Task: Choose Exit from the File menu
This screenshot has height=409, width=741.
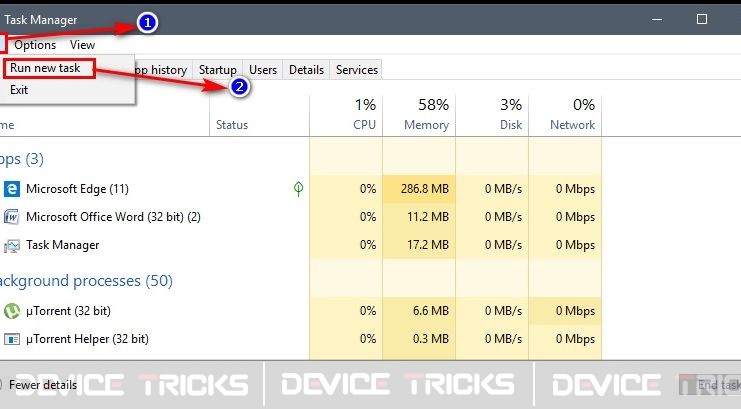Action: coord(19,90)
